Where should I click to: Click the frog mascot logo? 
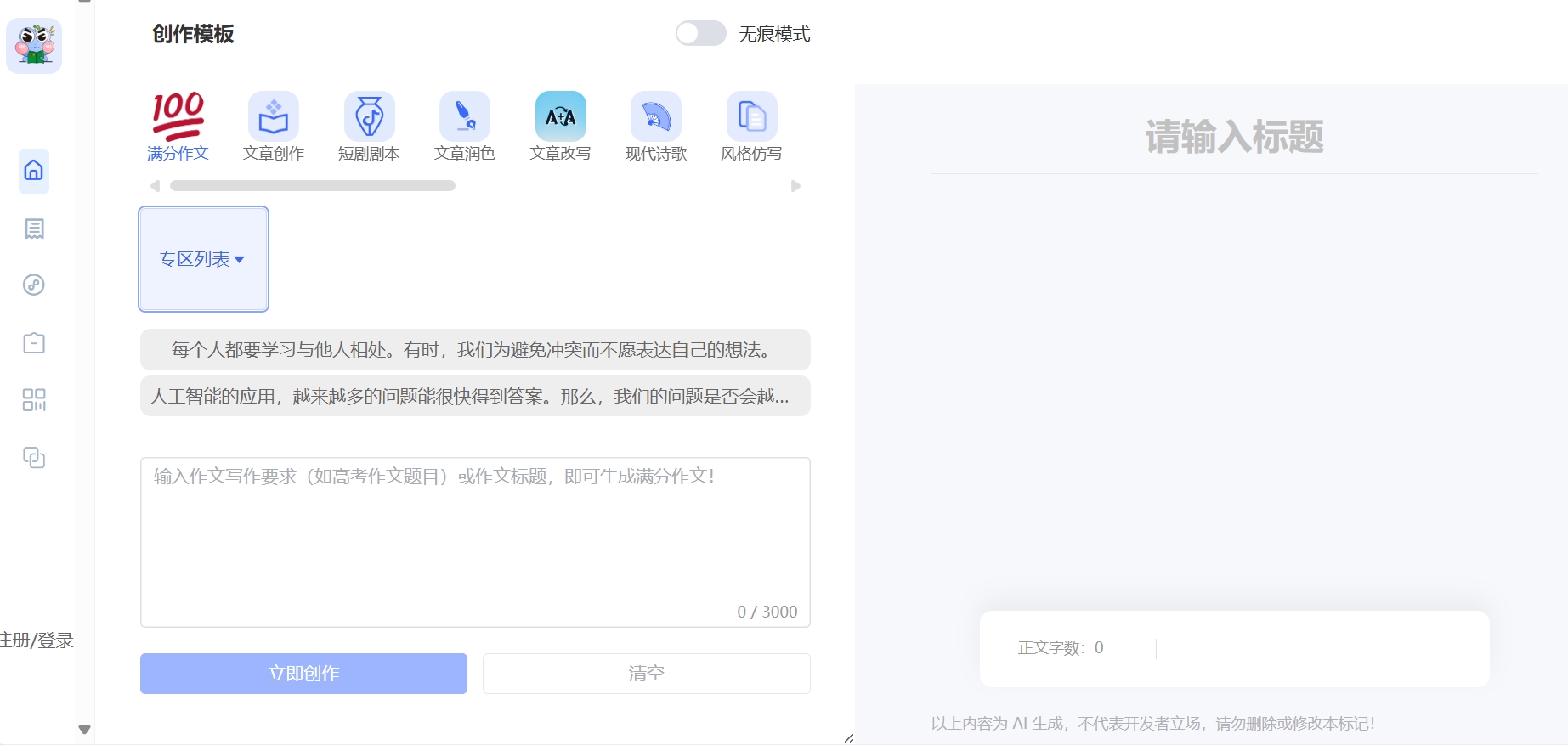34,46
